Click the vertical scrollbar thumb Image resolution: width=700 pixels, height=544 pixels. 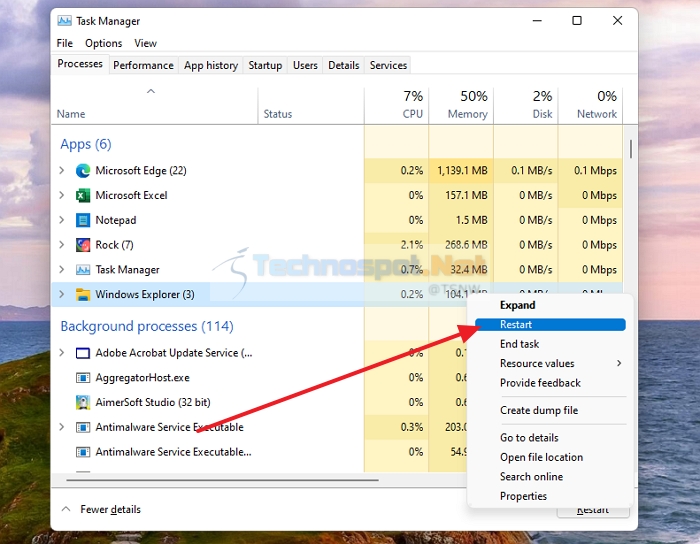[x=630, y=149]
